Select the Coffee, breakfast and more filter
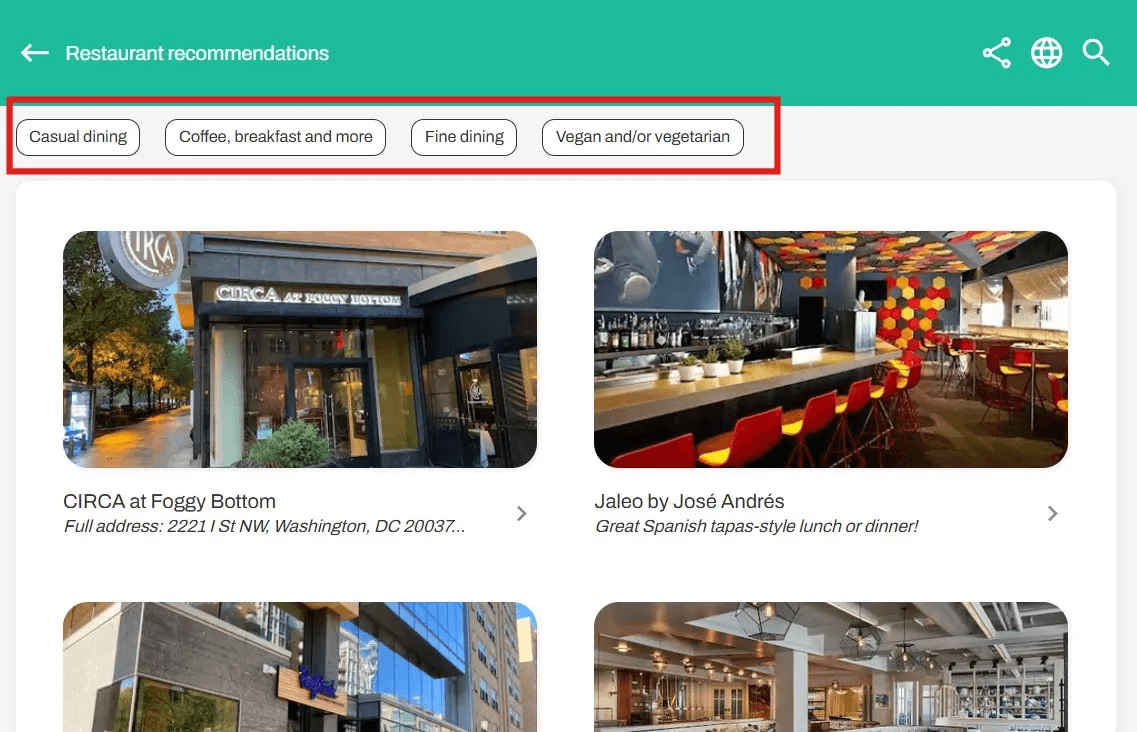This screenshot has width=1137, height=732. click(276, 137)
